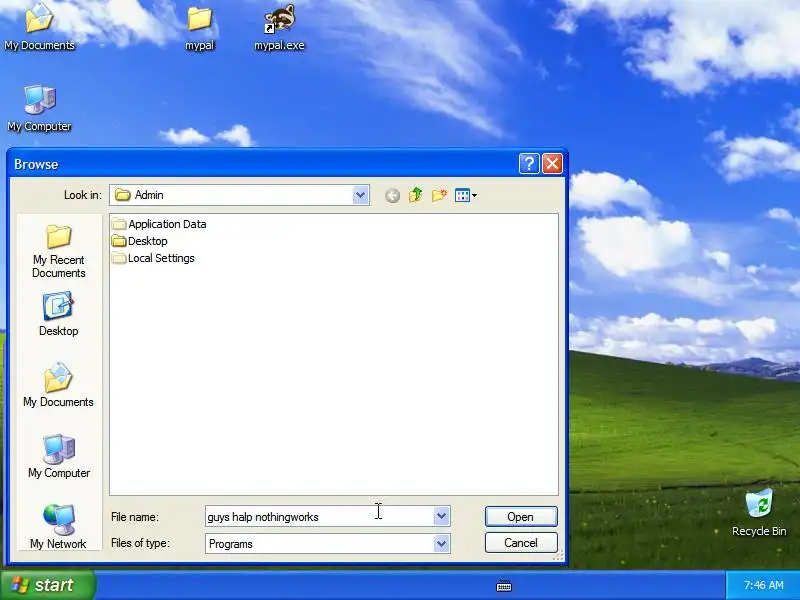Open the View Menu button
The image size is (800, 600).
[x=466, y=195]
